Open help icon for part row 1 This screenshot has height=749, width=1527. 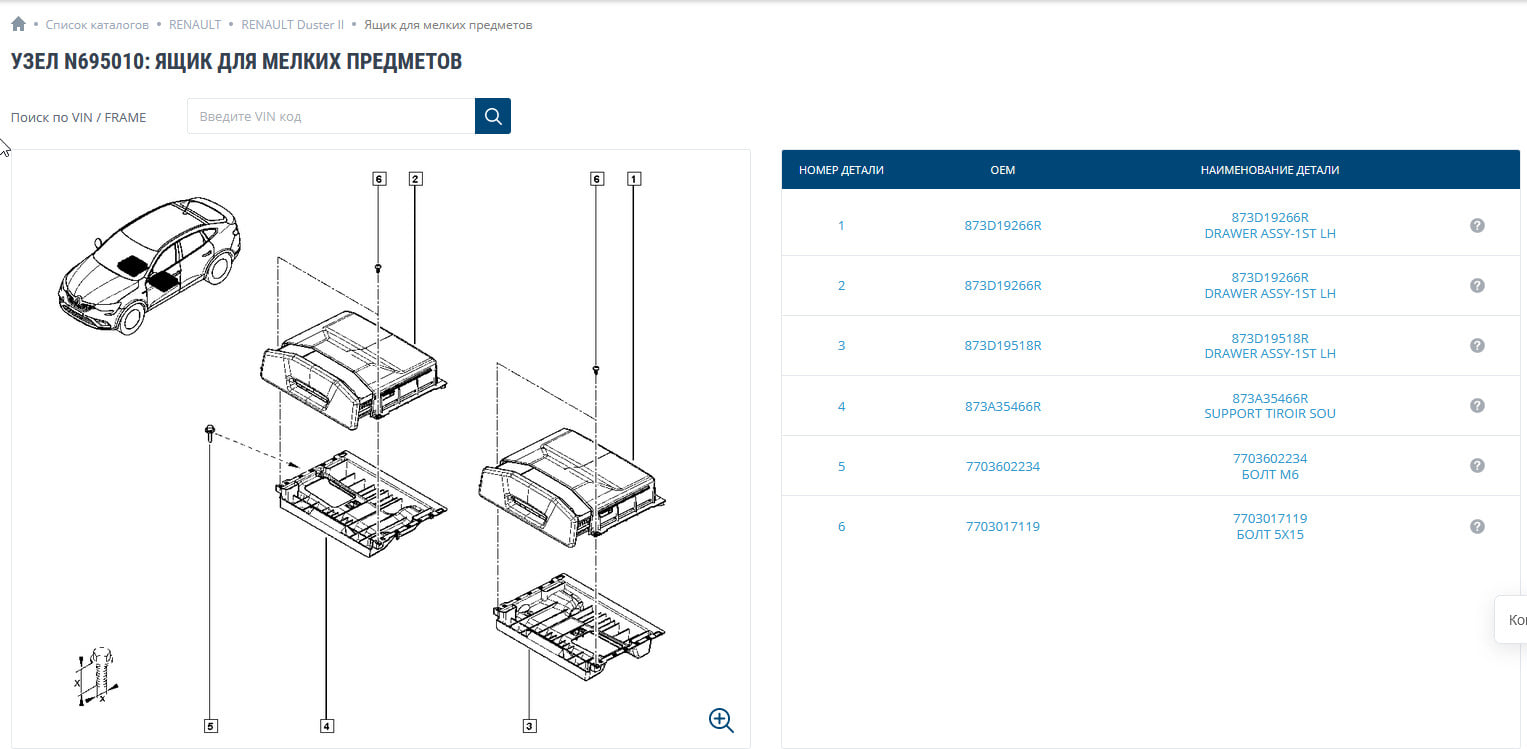(1477, 225)
